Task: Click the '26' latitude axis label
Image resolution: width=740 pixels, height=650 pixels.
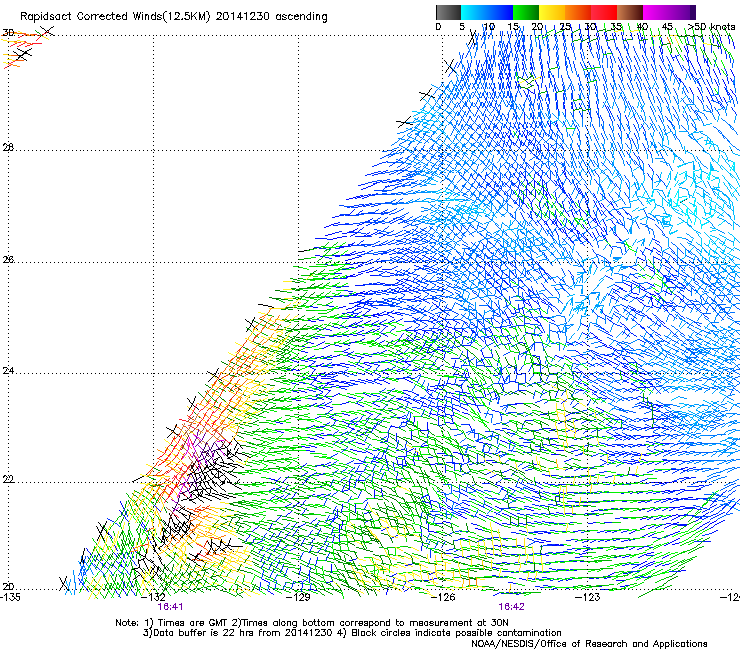Action: coord(8,260)
